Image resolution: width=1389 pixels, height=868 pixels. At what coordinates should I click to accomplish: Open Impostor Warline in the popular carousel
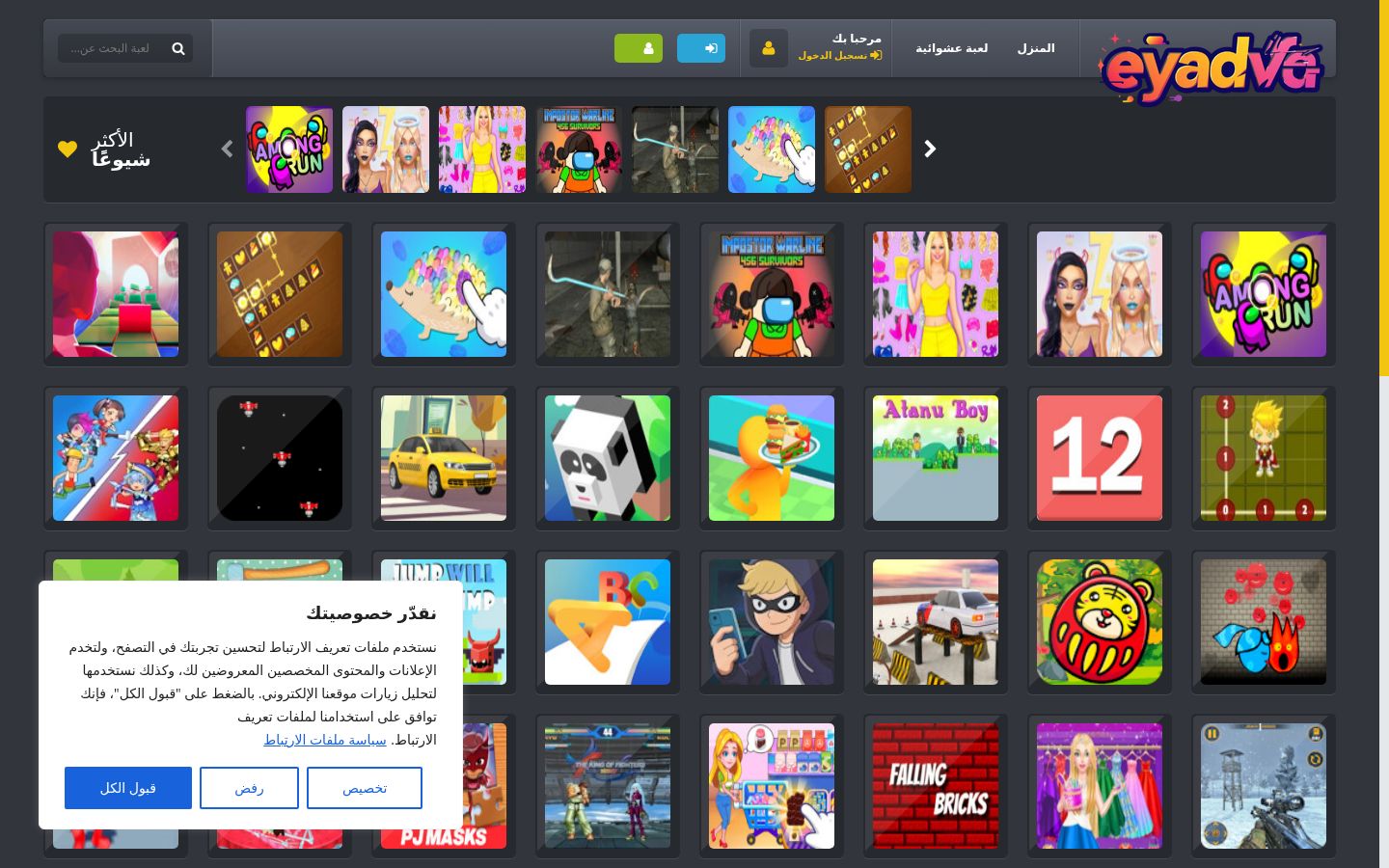579,149
